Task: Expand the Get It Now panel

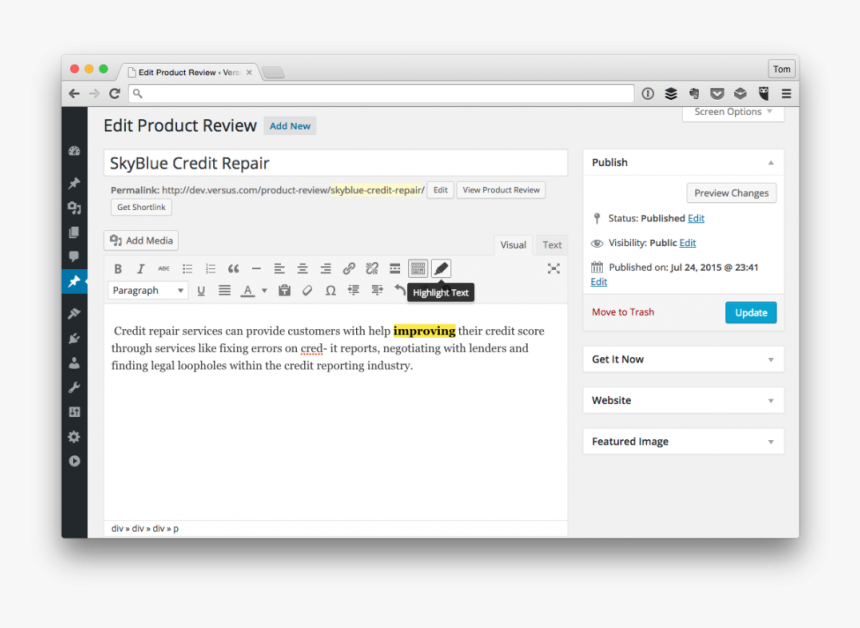Action: point(771,360)
